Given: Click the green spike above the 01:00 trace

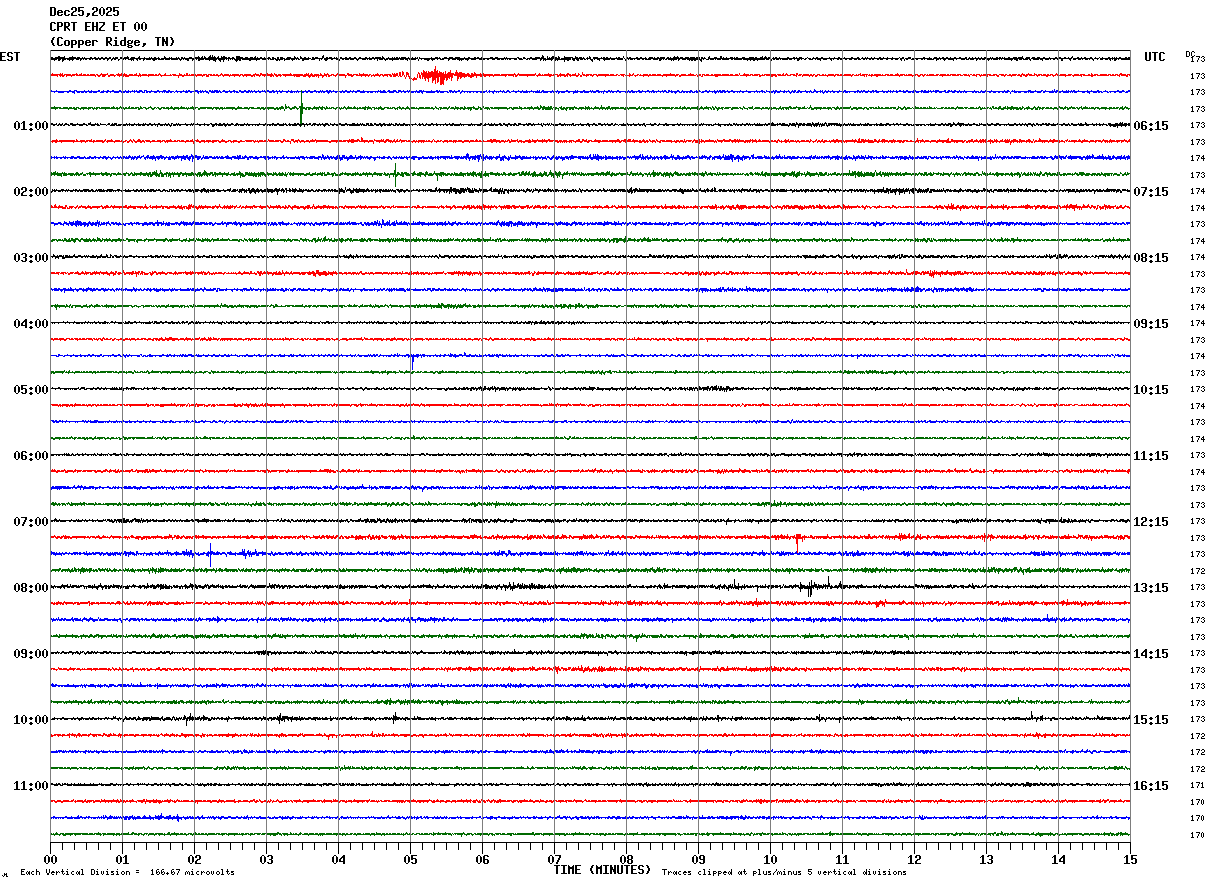Looking at the screenshot, I should tap(301, 110).
